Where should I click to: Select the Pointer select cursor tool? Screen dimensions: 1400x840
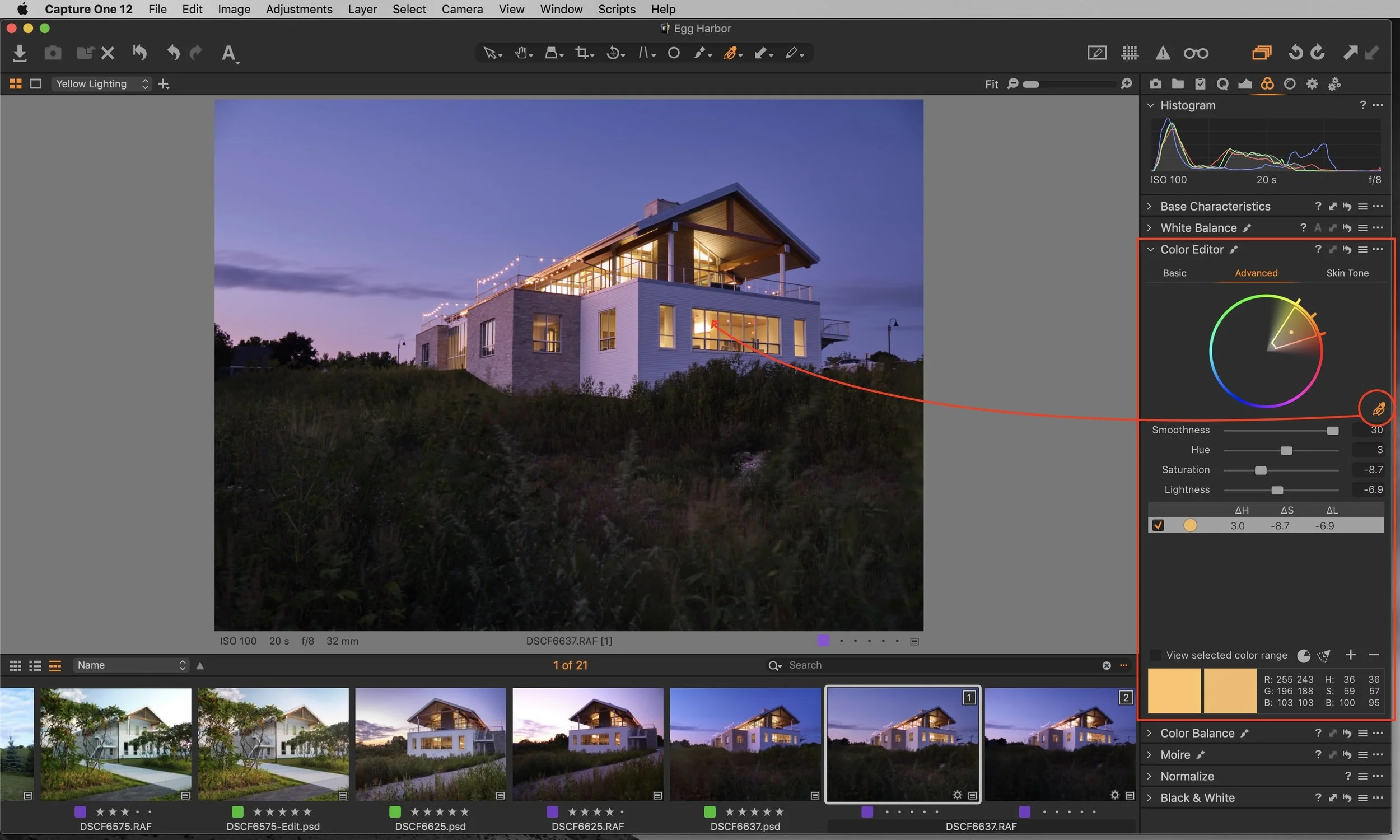[x=492, y=53]
